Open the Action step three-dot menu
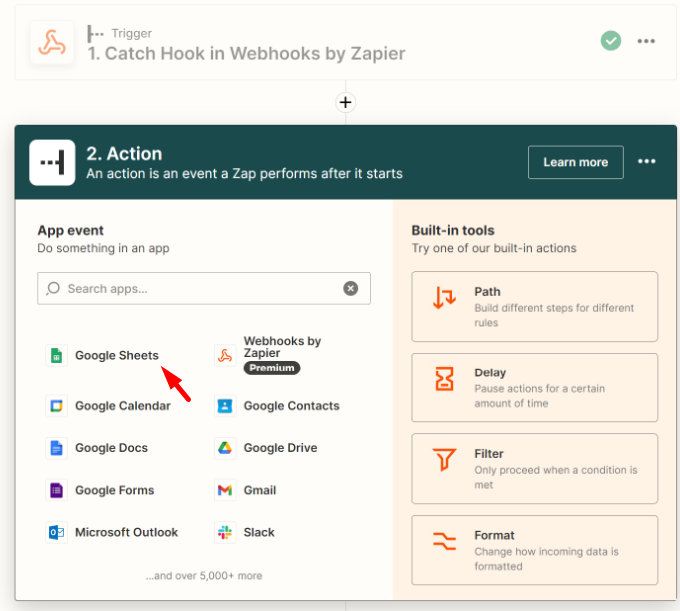This screenshot has height=611, width=680. tap(646, 161)
